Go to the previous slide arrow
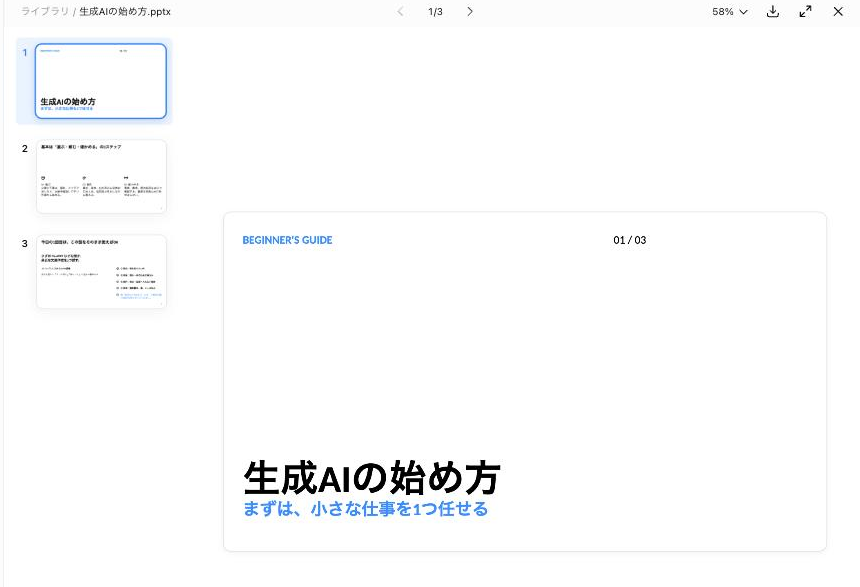Viewport: 860px width, 587px height. point(400,12)
